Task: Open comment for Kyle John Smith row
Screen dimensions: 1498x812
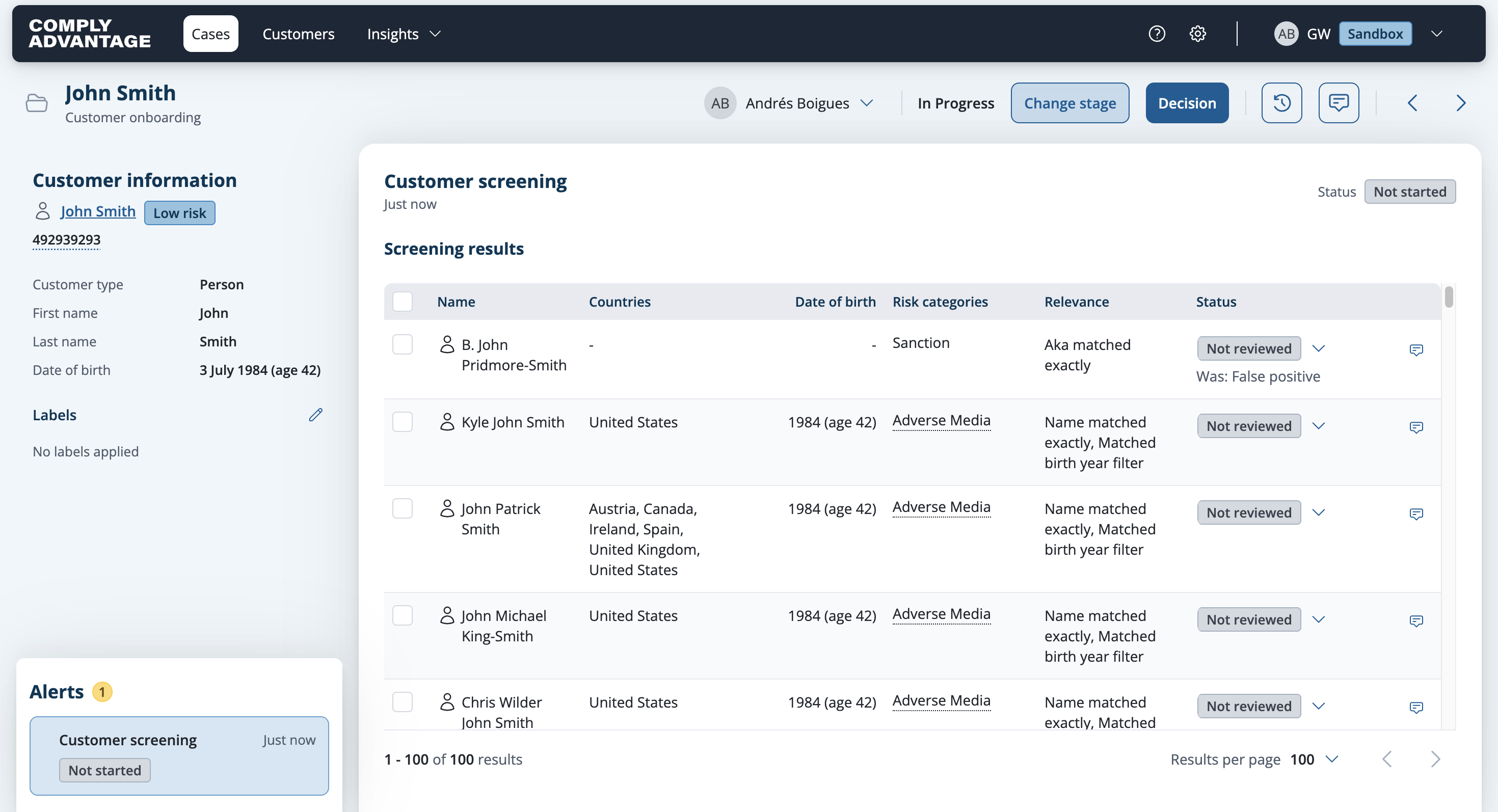Action: [1416, 427]
